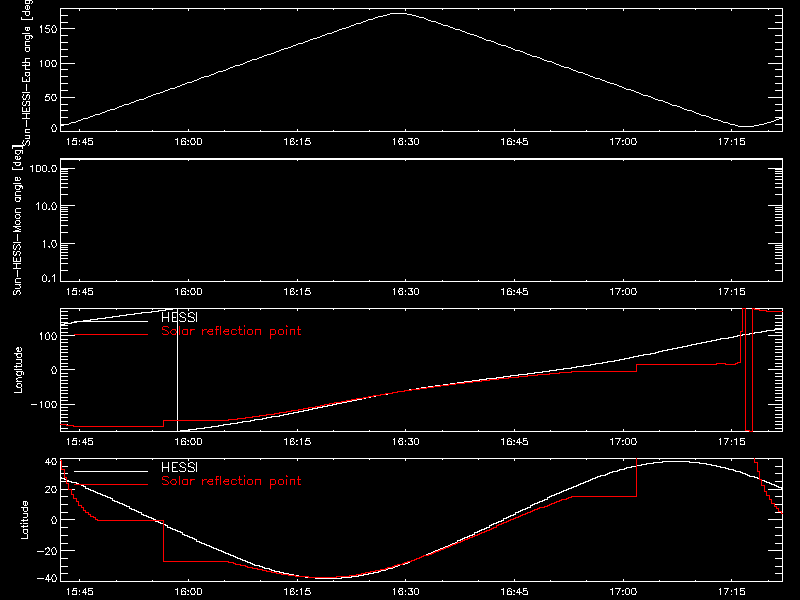The image size is (800, 600).
Task: Click 15:45 time label under Latitude plot
Action: (80, 592)
